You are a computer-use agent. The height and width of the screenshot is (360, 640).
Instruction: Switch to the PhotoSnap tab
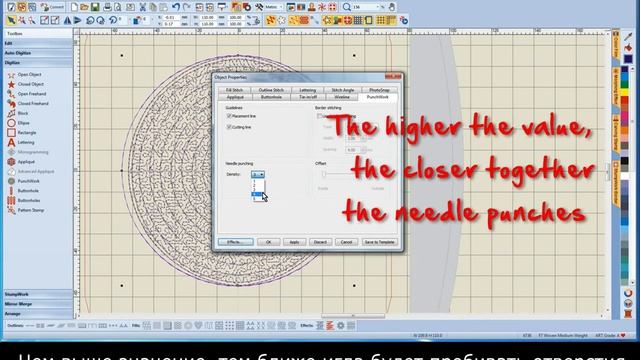(x=379, y=90)
